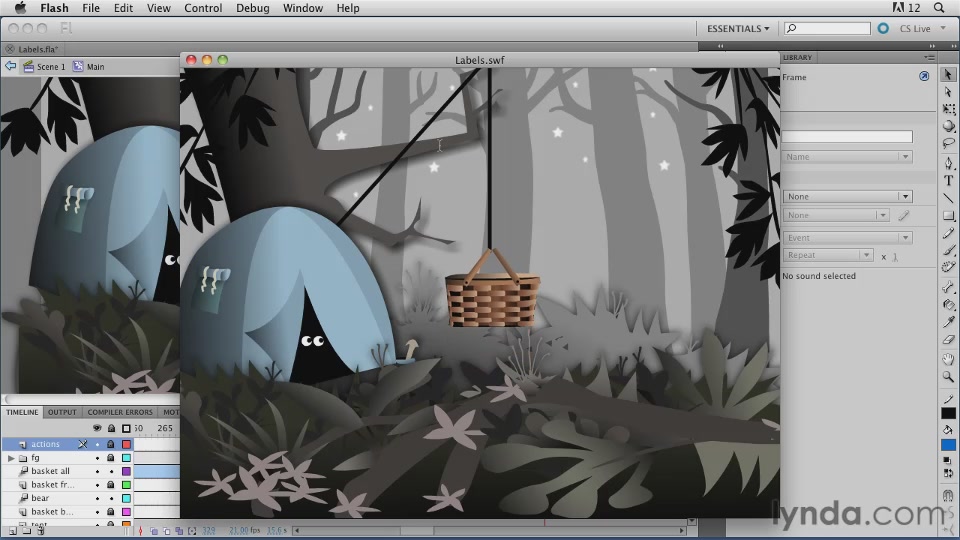960x540 pixels.
Task: Open the Library panel options menu
Action: 929,57
